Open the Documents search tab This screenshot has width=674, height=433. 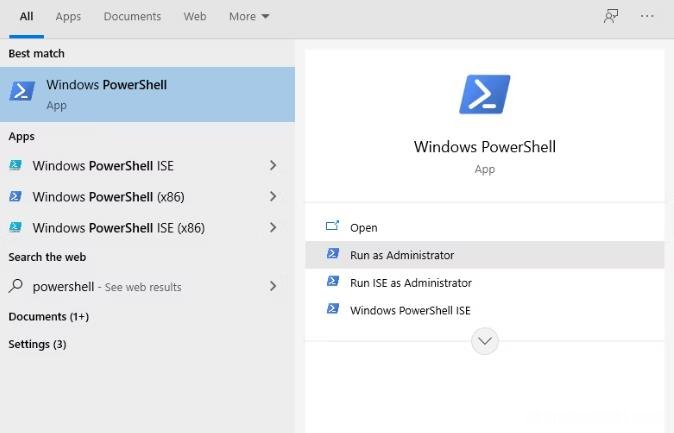(132, 17)
